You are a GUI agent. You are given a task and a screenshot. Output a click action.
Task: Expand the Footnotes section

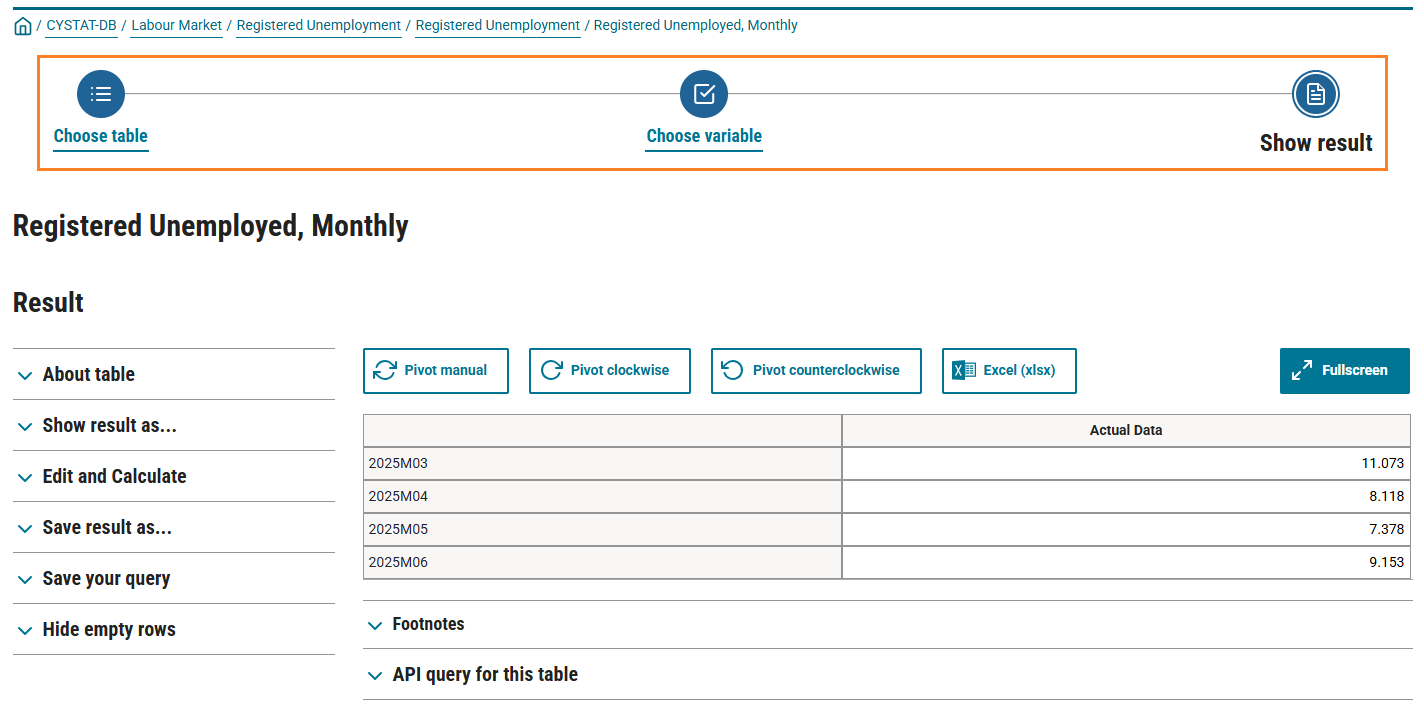pos(428,624)
